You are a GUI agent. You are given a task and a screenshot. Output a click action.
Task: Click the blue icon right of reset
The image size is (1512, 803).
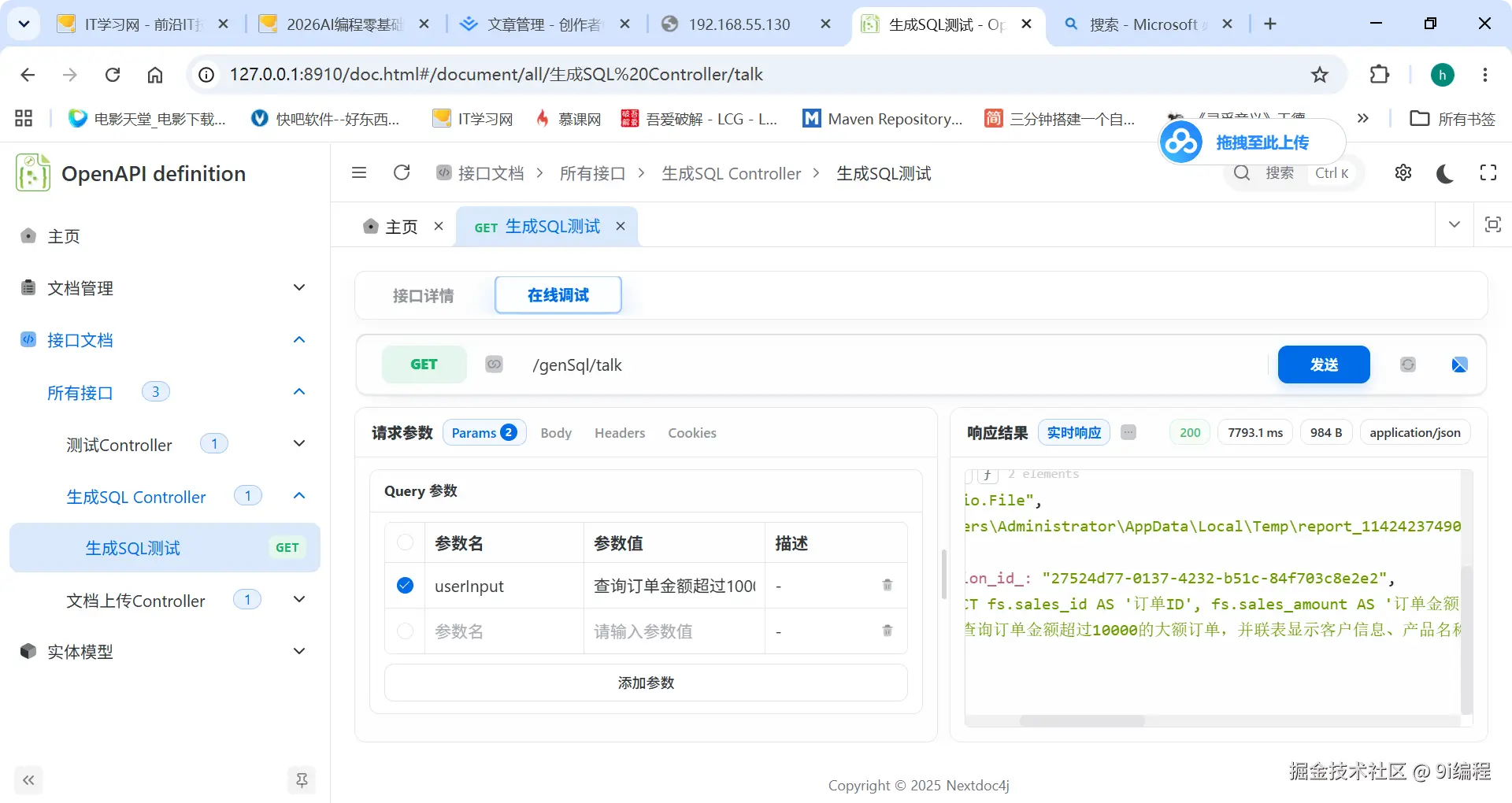point(1459,364)
